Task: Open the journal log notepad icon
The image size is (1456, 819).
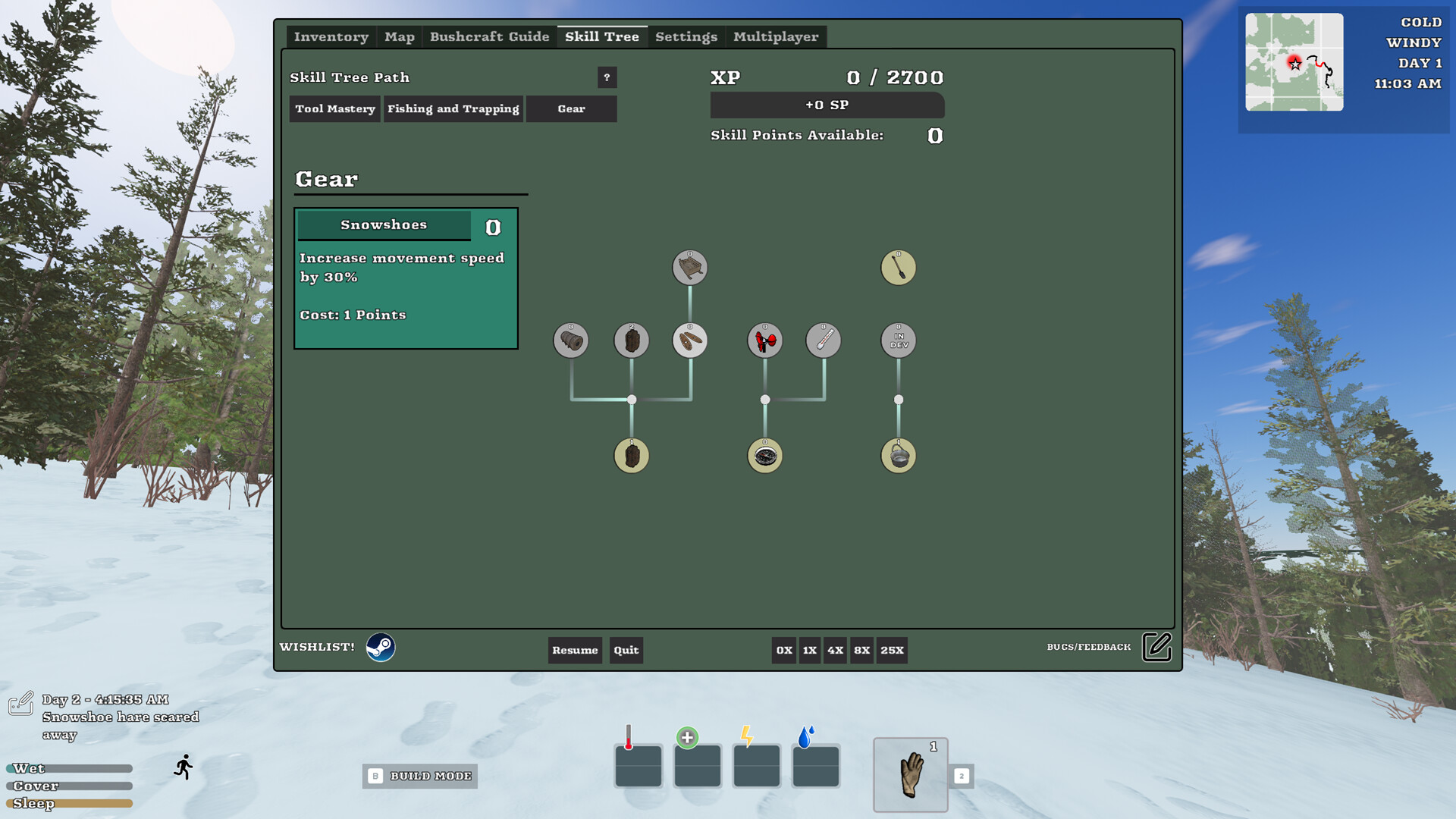Action: 20,703
